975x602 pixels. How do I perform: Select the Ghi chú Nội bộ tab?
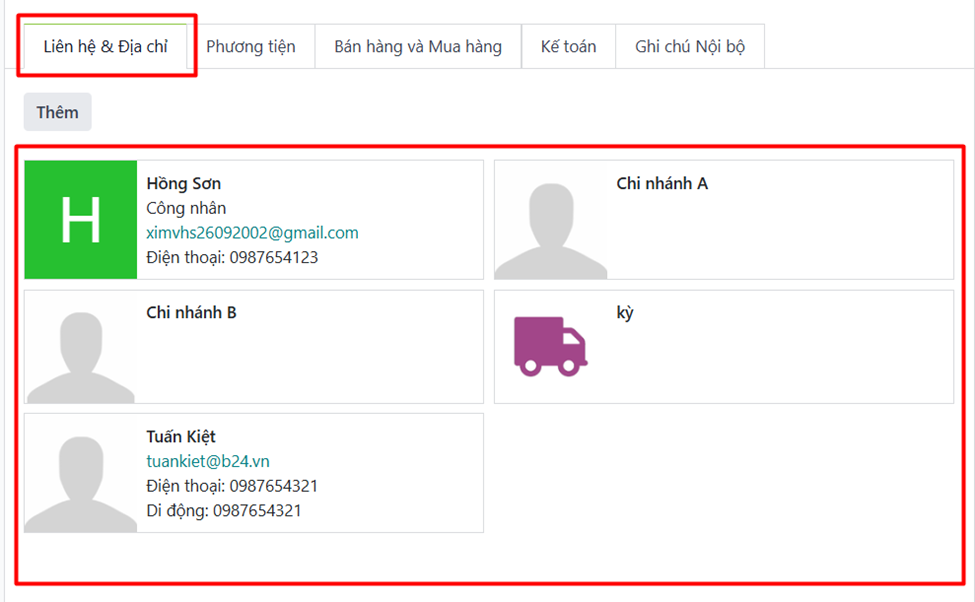pos(690,47)
